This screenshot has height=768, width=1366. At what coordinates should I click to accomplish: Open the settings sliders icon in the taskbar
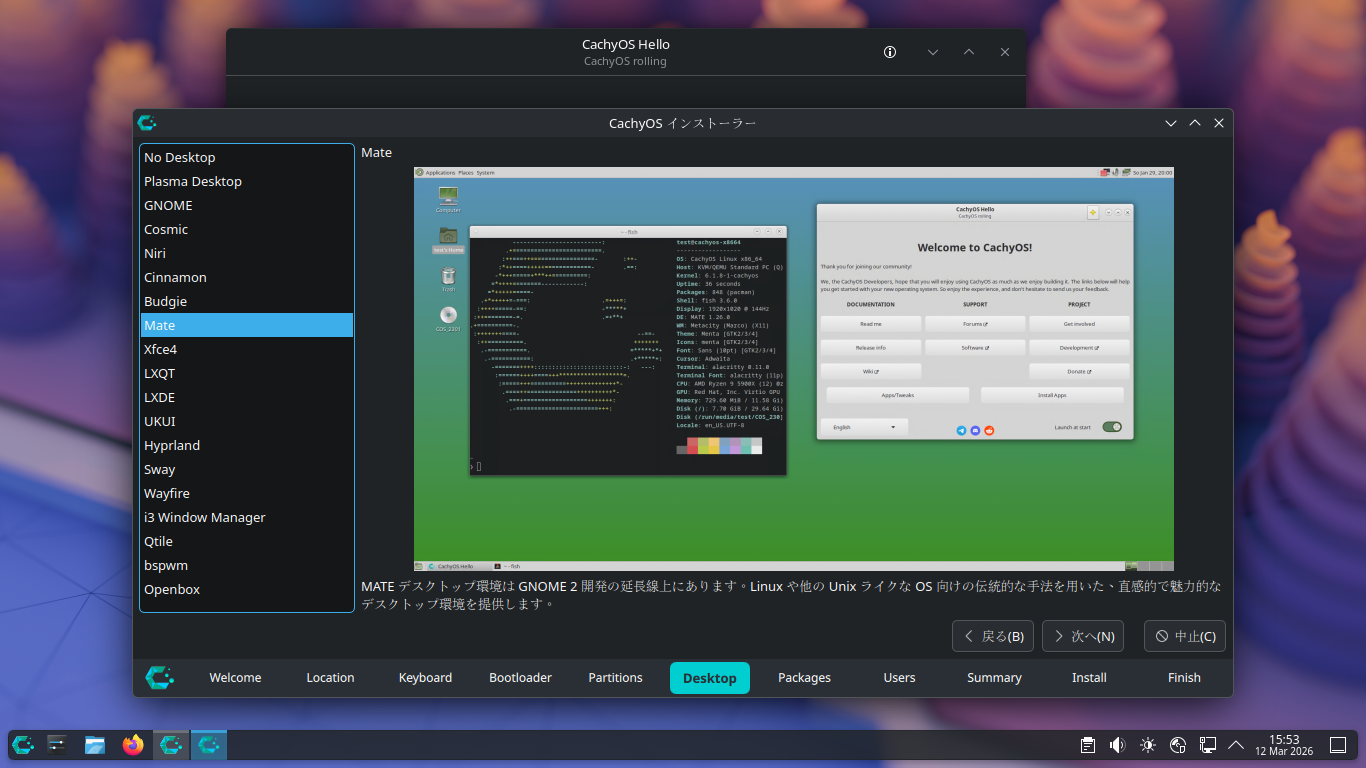[57, 745]
